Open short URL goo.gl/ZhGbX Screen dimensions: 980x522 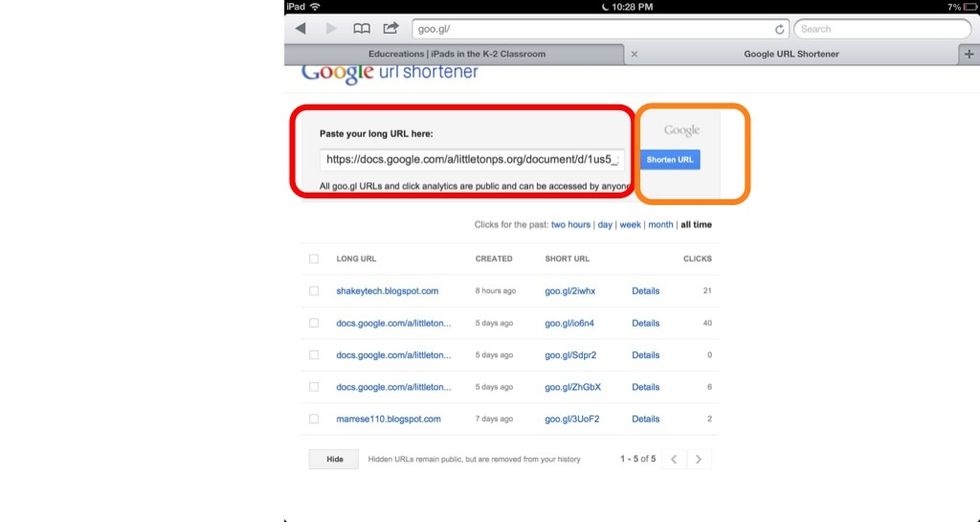[x=572, y=387]
